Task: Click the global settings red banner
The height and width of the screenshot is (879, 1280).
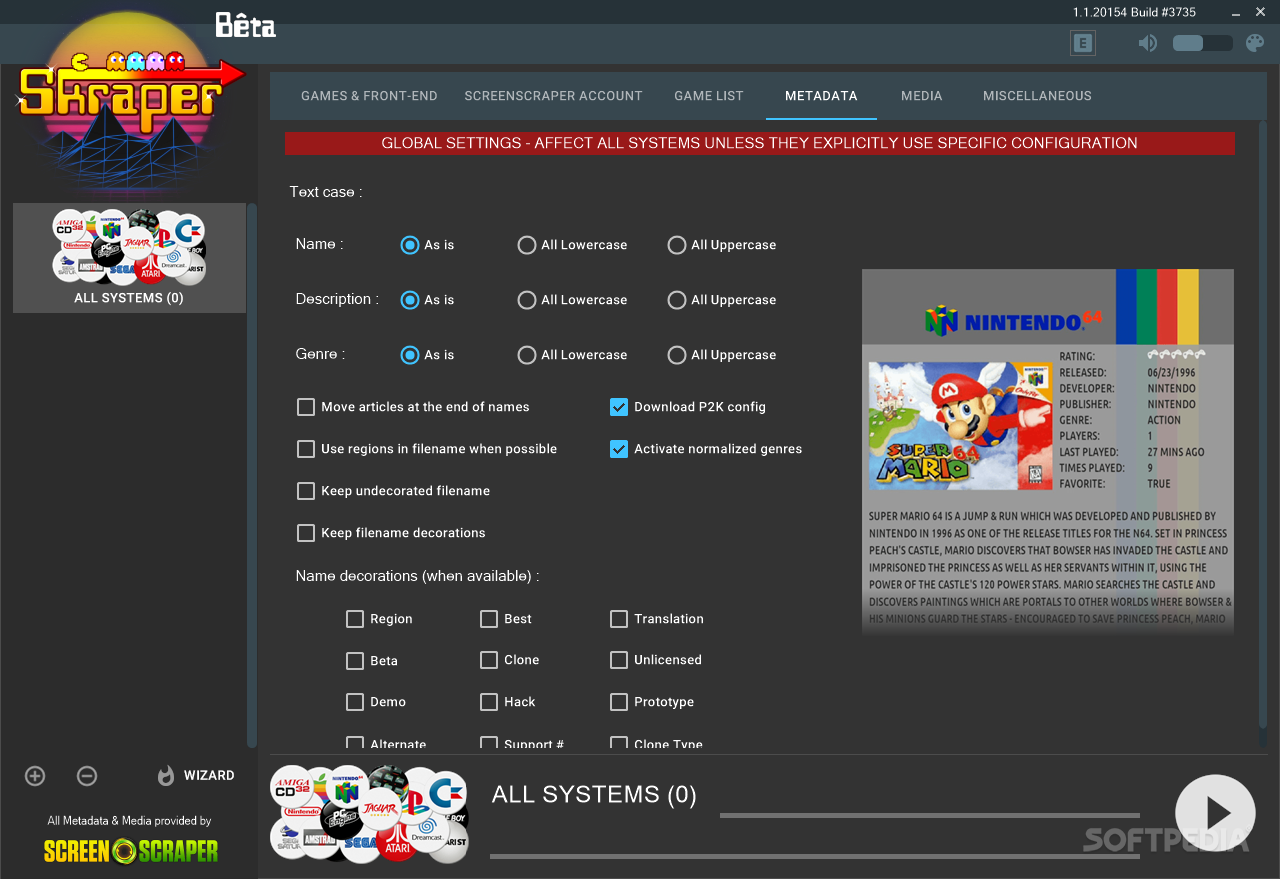Action: point(760,143)
